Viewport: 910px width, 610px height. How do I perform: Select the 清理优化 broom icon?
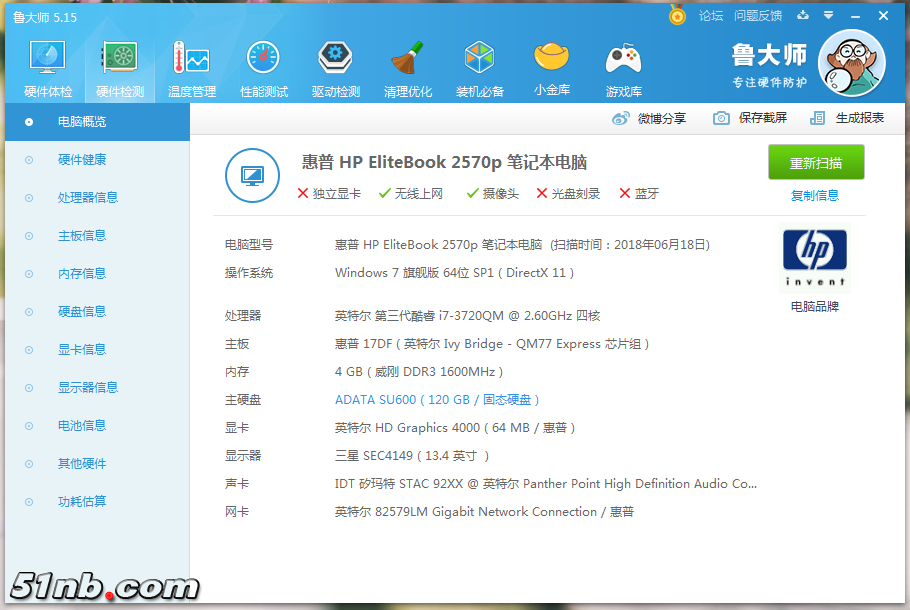(x=407, y=68)
